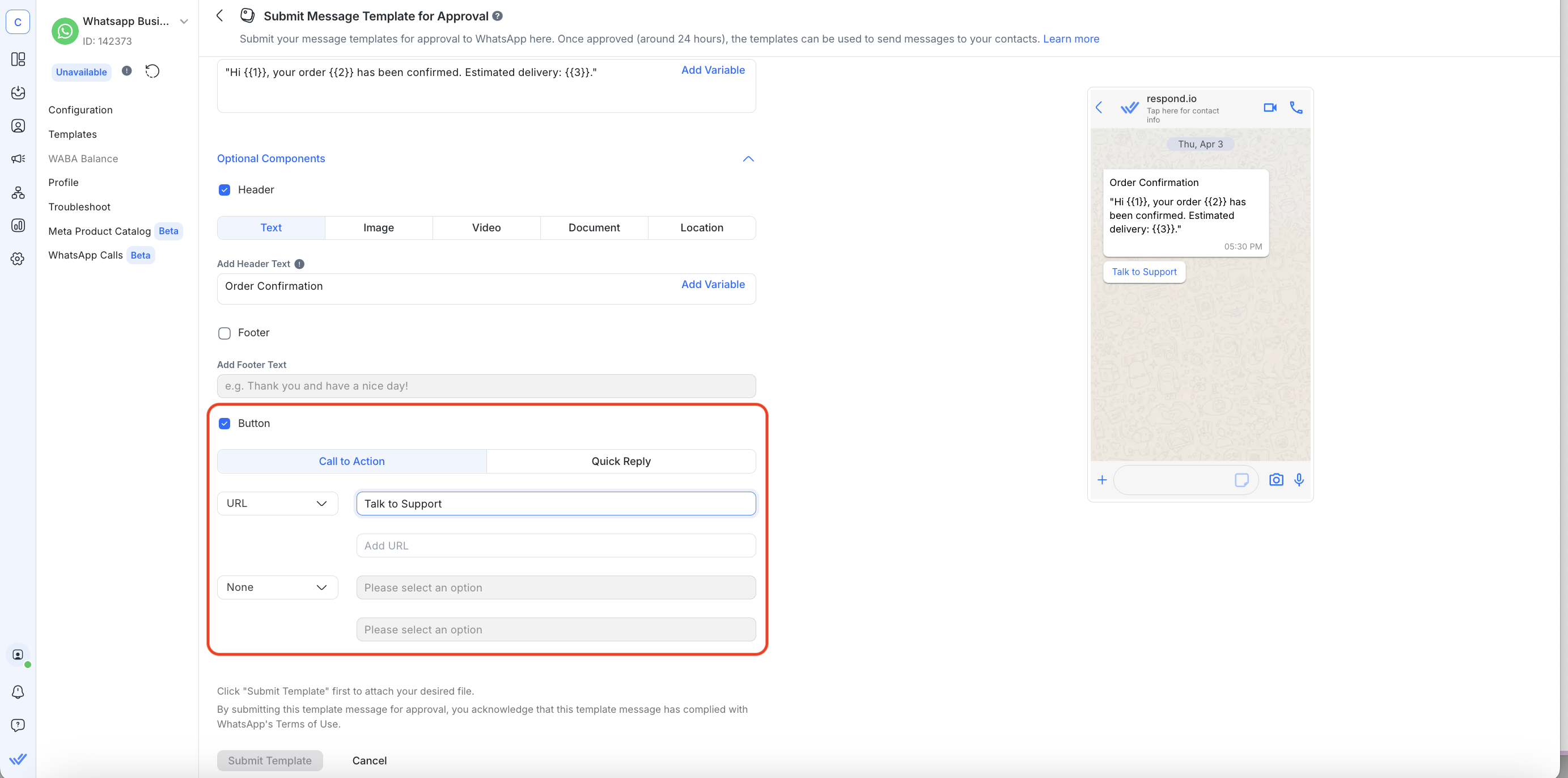Select the Image header type tab
The height and width of the screenshot is (778, 1568).
coord(379,227)
